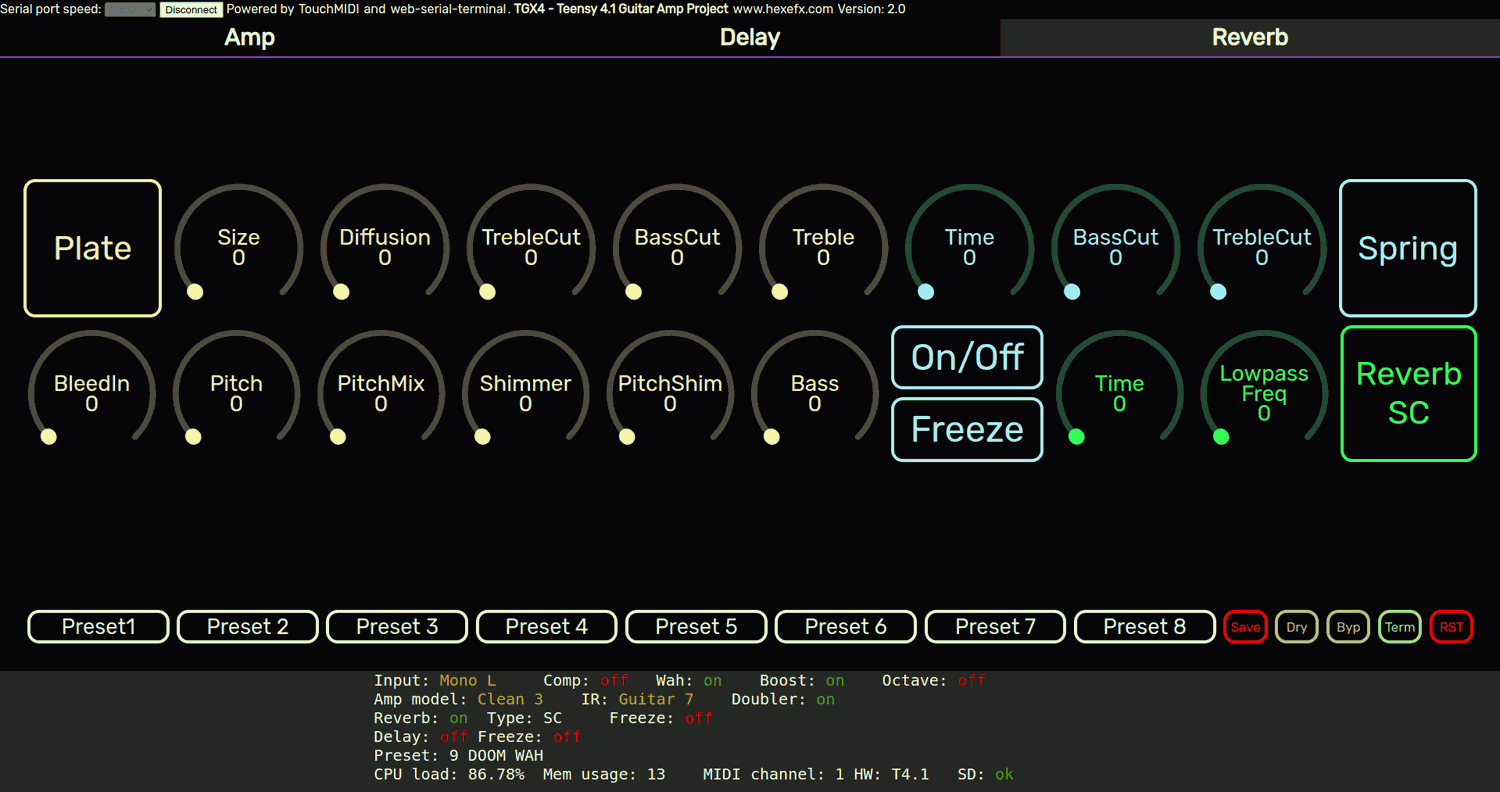The image size is (1500, 792).
Task: Click the red Save button
Action: [x=1245, y=627]
